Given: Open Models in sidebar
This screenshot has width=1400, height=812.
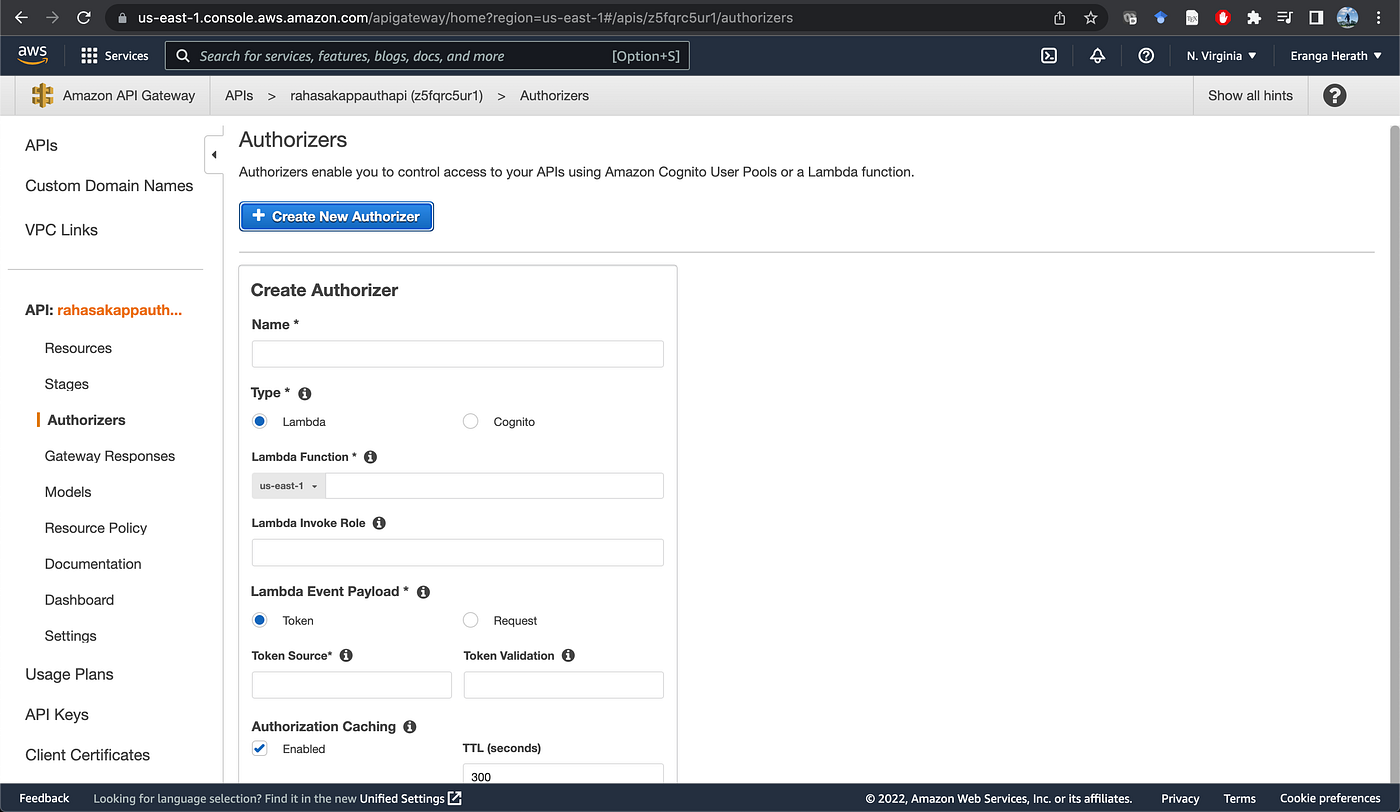Looking at the screenshot, I should click(x=68, y=492).
